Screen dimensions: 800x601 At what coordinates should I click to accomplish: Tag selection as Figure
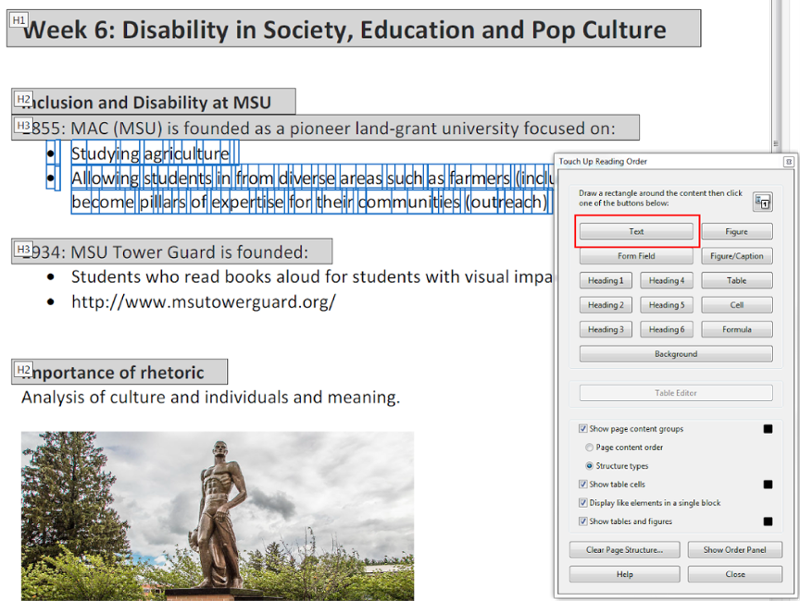pyautogui.click(x=737, y=231)
